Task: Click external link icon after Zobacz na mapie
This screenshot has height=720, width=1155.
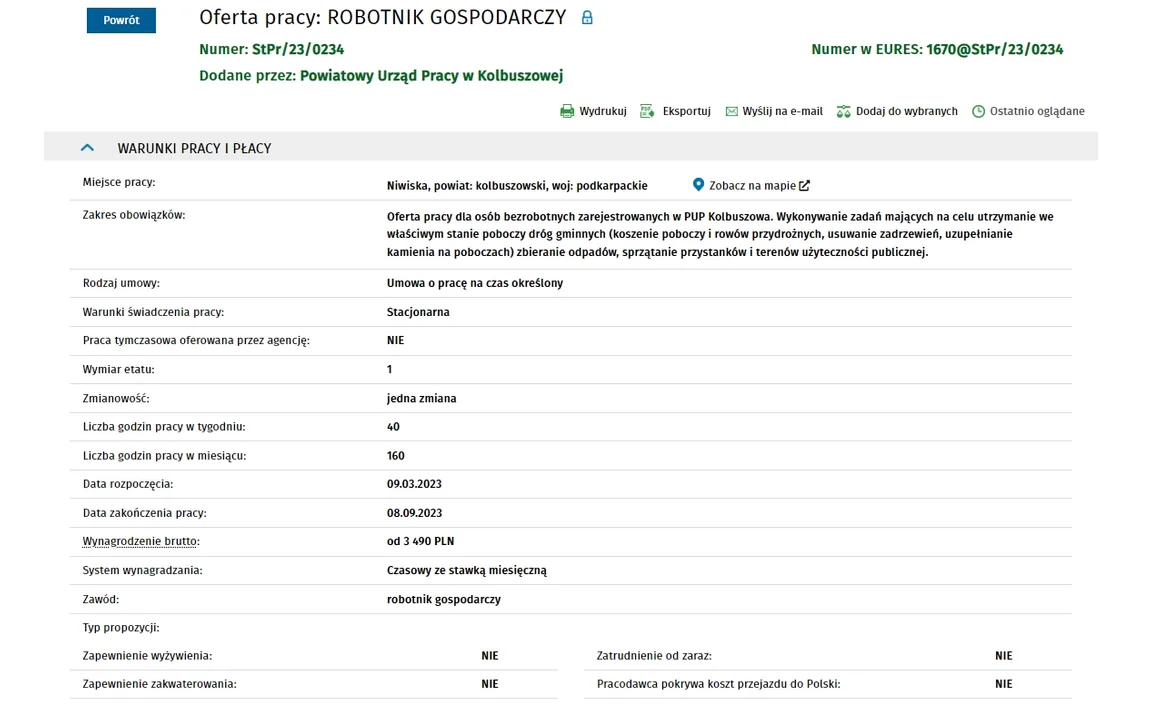Action: [x=804, y=186]
